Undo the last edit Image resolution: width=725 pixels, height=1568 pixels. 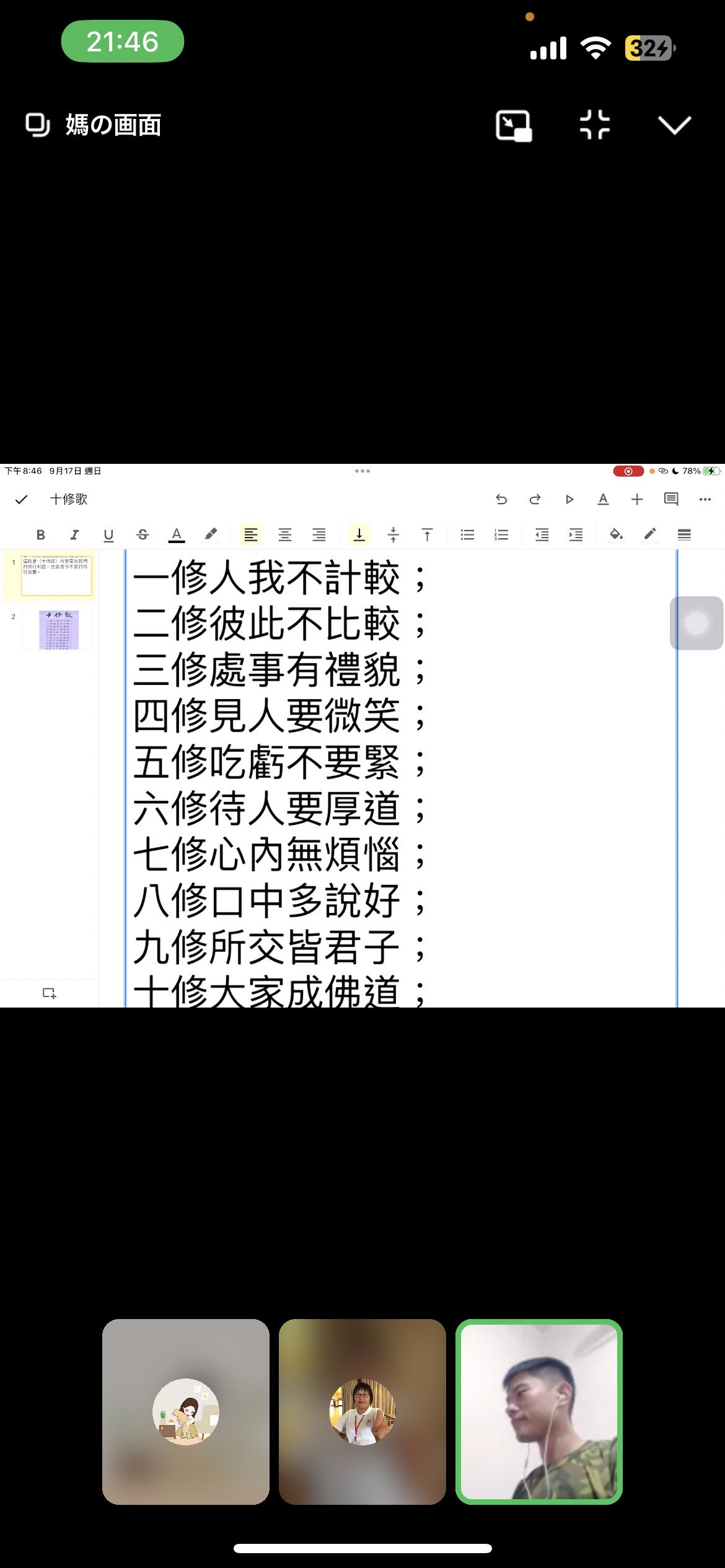(x=501, y=499)
